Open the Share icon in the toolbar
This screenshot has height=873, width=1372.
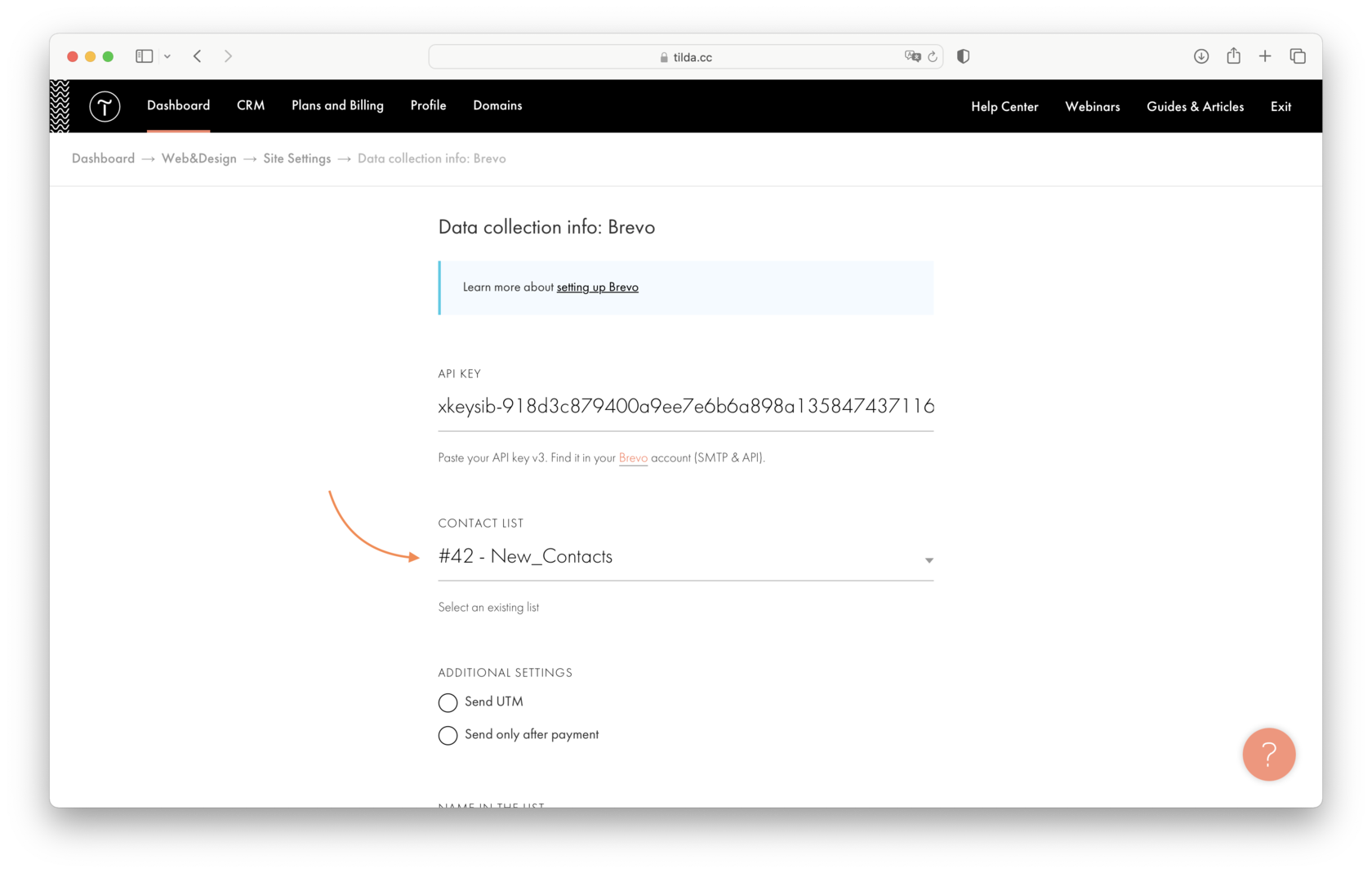coord(1233,56)
